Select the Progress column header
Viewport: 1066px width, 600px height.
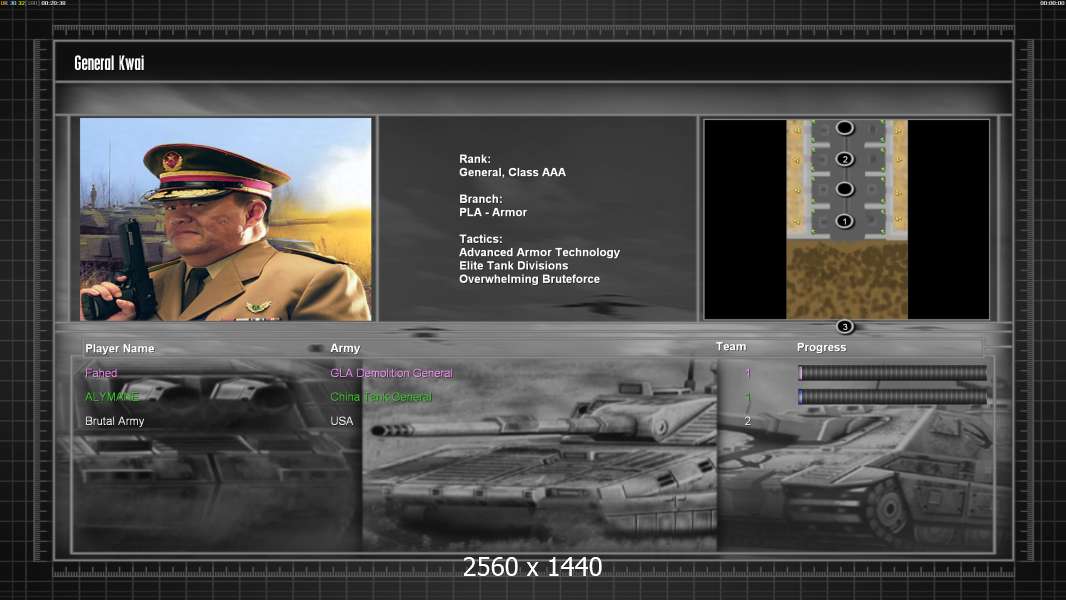pyautogui.click(x=821, y=348)
